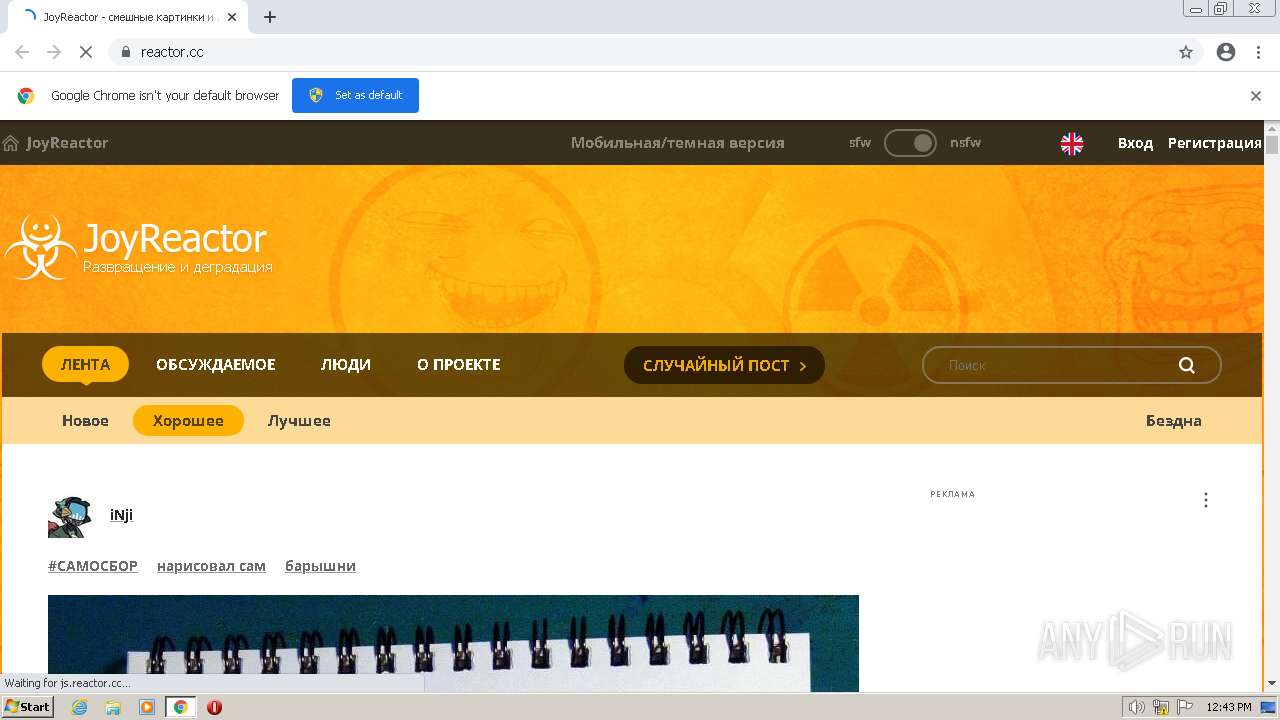The height and width of the screenshot is (720, 1280).
Task: Open Мобильная/темная версия link
Action: coord(678,143)
